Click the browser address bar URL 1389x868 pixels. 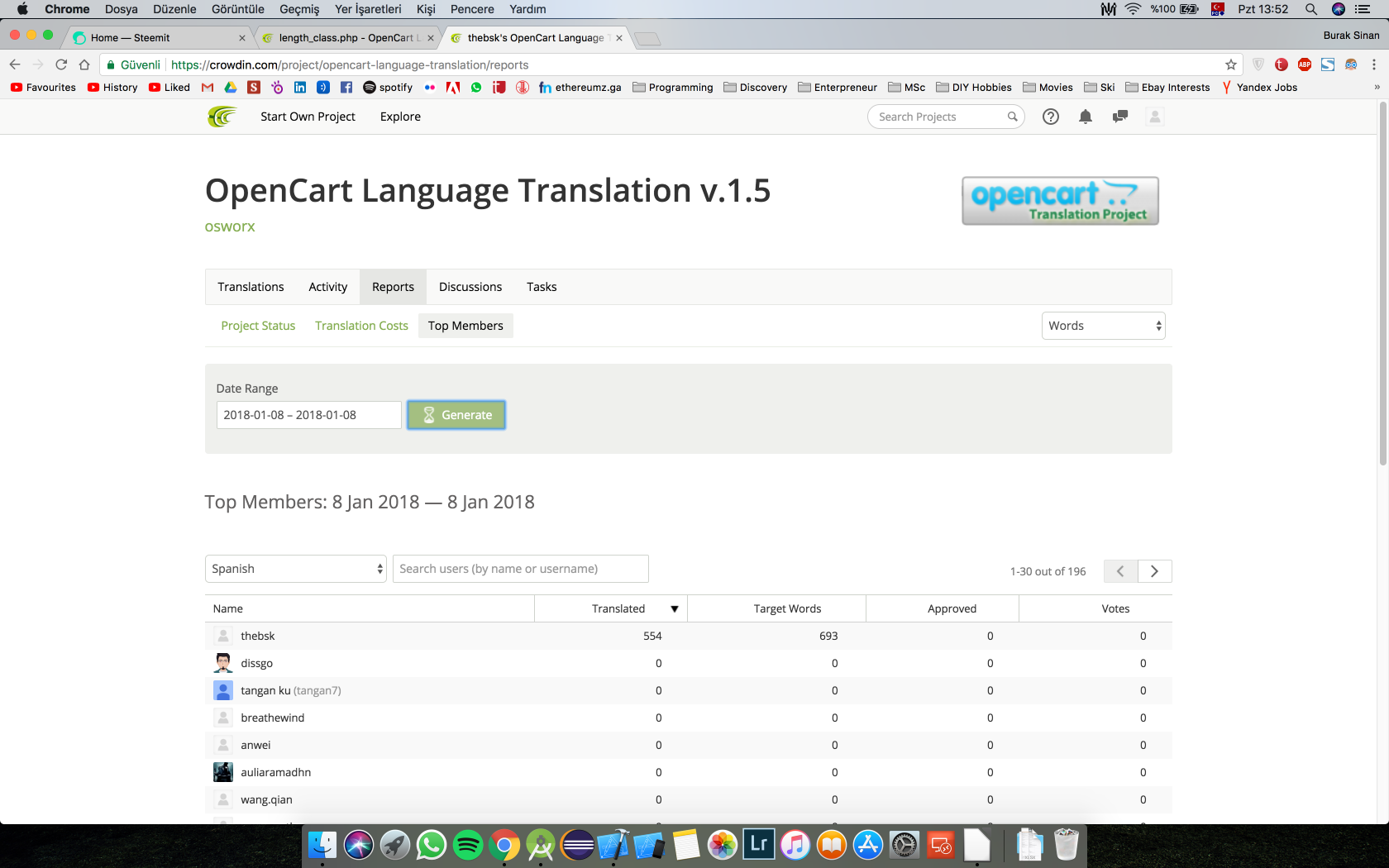click(350, 64)
